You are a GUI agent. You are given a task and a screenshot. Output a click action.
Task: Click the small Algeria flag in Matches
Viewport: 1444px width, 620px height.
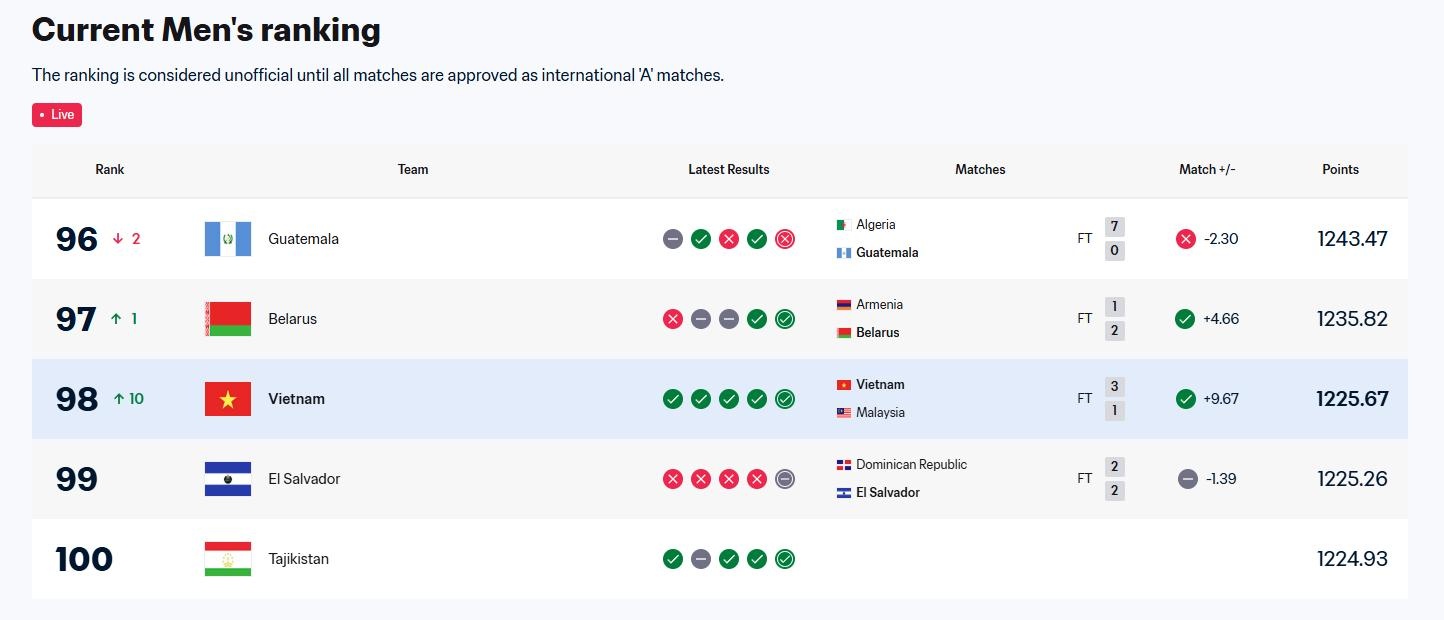[x=843, y=225]
